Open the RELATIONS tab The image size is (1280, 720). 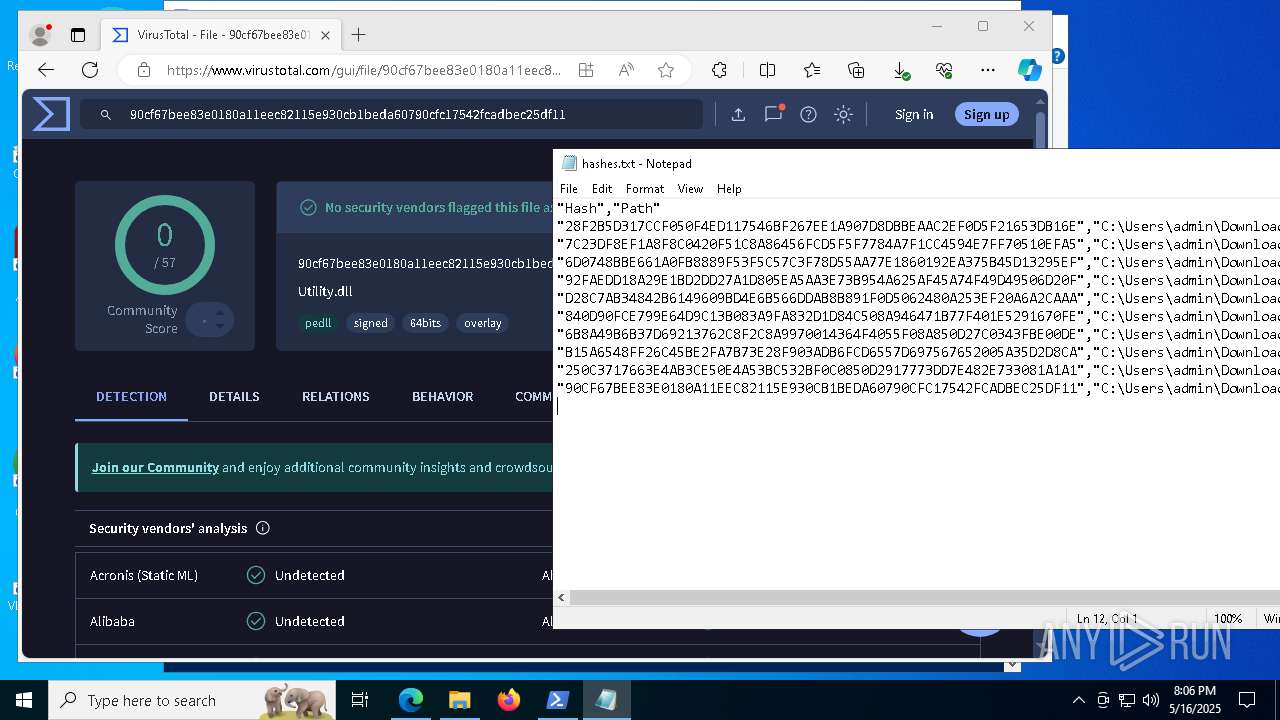click(336, 396)
